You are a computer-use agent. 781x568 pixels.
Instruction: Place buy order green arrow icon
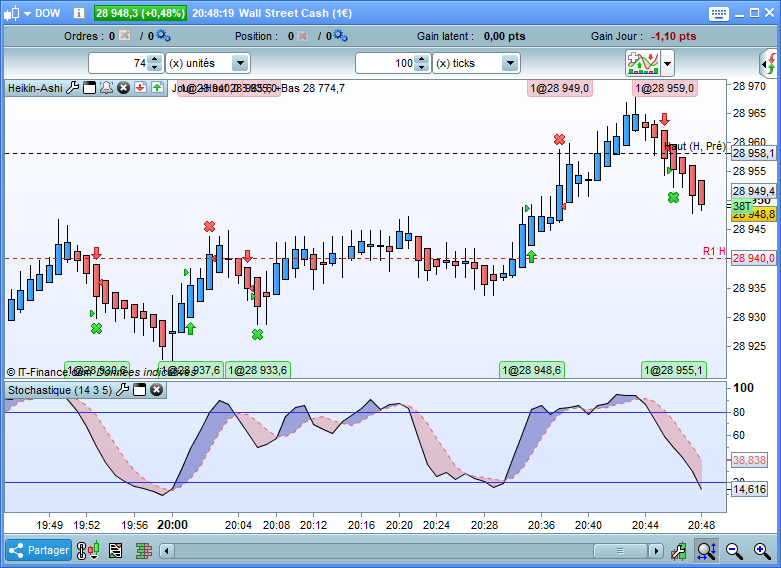click(x=157, y=88)
